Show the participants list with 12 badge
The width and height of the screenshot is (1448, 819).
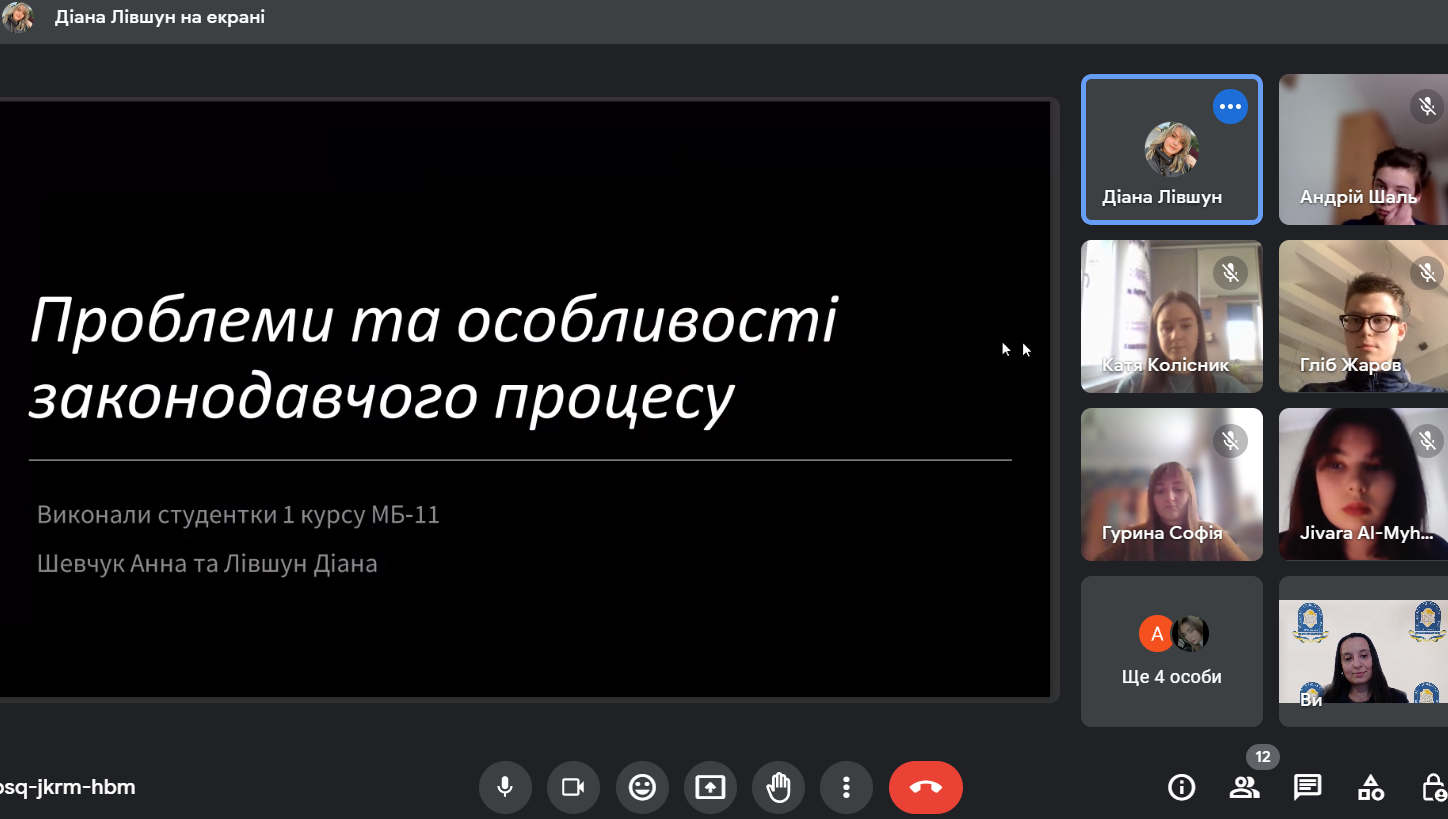coord(1244,787)
